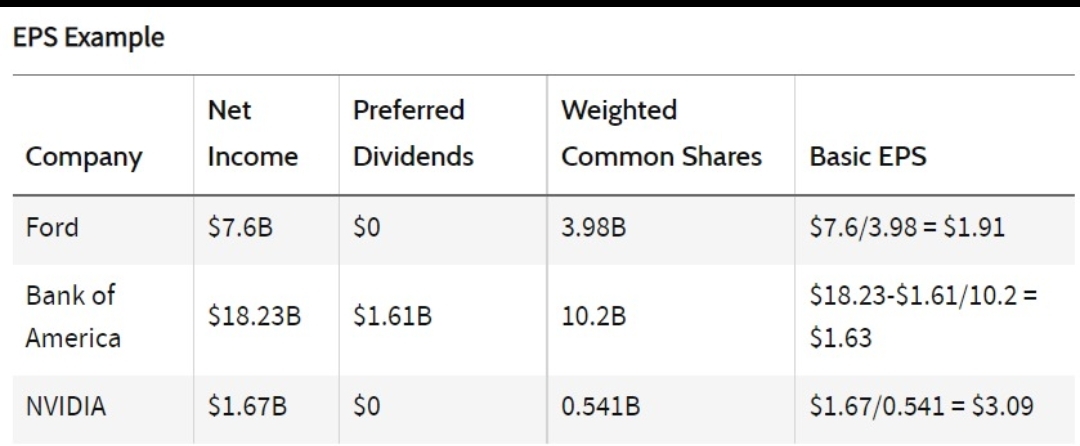Select Ford's 3.98B weighted shares cell

[593, 228]
